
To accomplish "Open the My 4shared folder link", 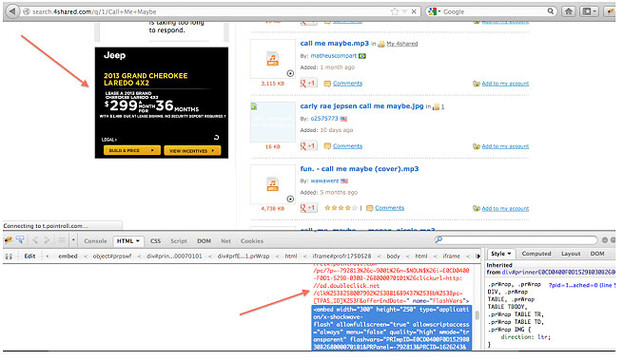I will point(402,44).
